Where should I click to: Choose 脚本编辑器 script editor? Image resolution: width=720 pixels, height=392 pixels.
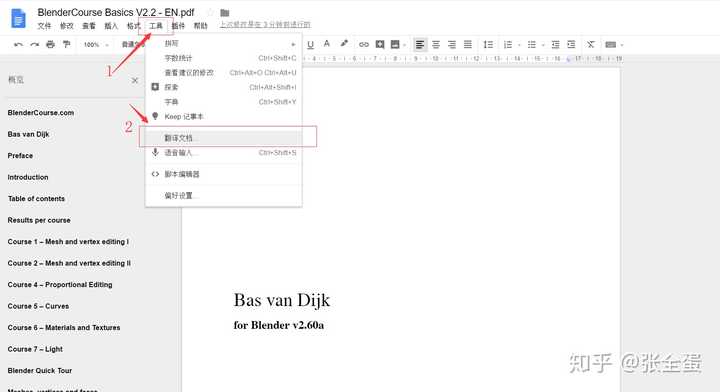click(x=224, y=174)
